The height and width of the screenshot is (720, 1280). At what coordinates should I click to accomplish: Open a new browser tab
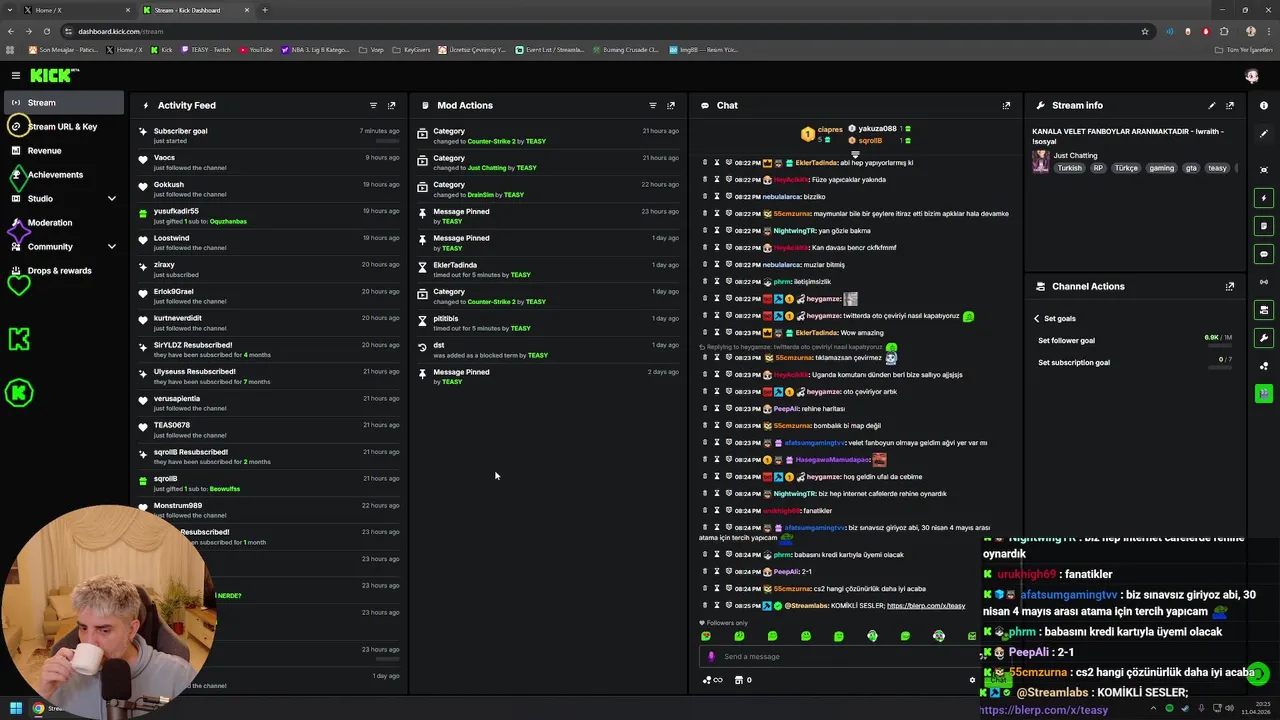pos(265,10)
